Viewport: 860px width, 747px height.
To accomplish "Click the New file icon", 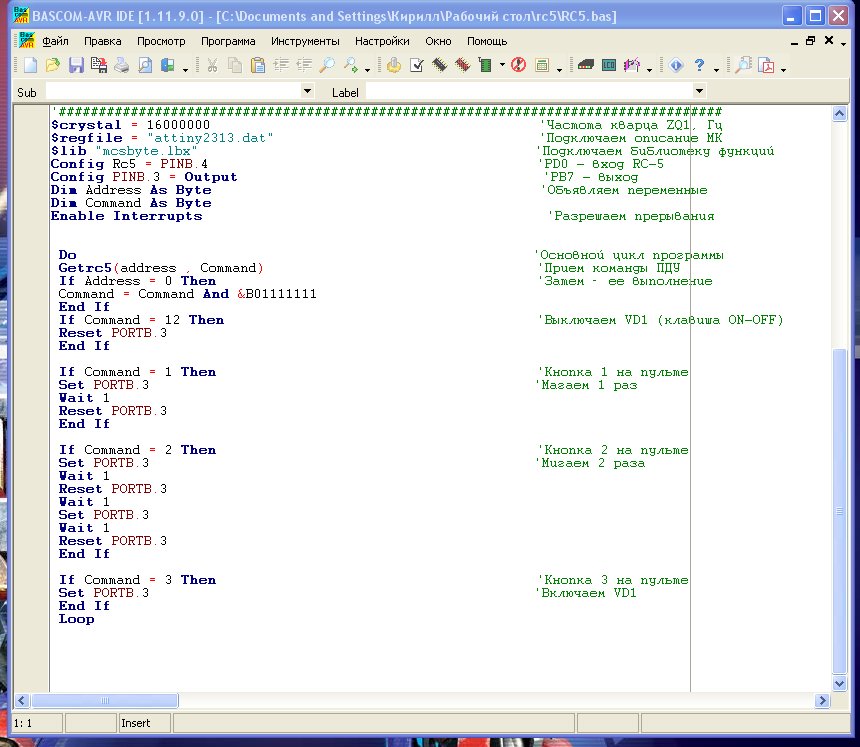I will coord(30,66).
